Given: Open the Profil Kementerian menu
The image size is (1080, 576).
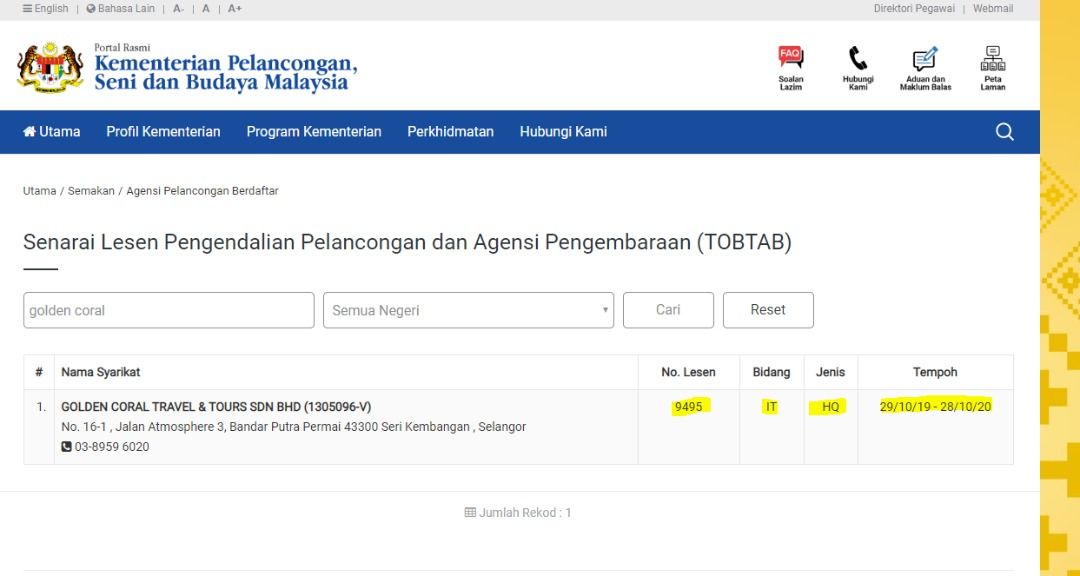Looking at the screenshot, I should pos(163,132).
